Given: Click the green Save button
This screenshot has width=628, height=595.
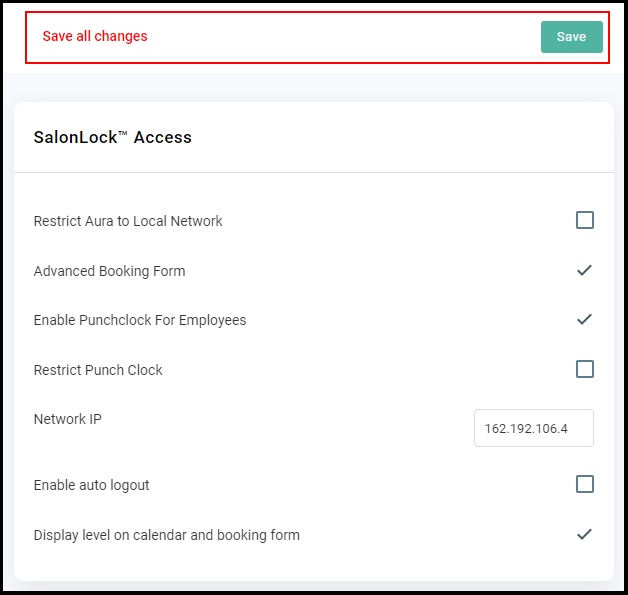Looking at the screenshot, I should 572,37.
